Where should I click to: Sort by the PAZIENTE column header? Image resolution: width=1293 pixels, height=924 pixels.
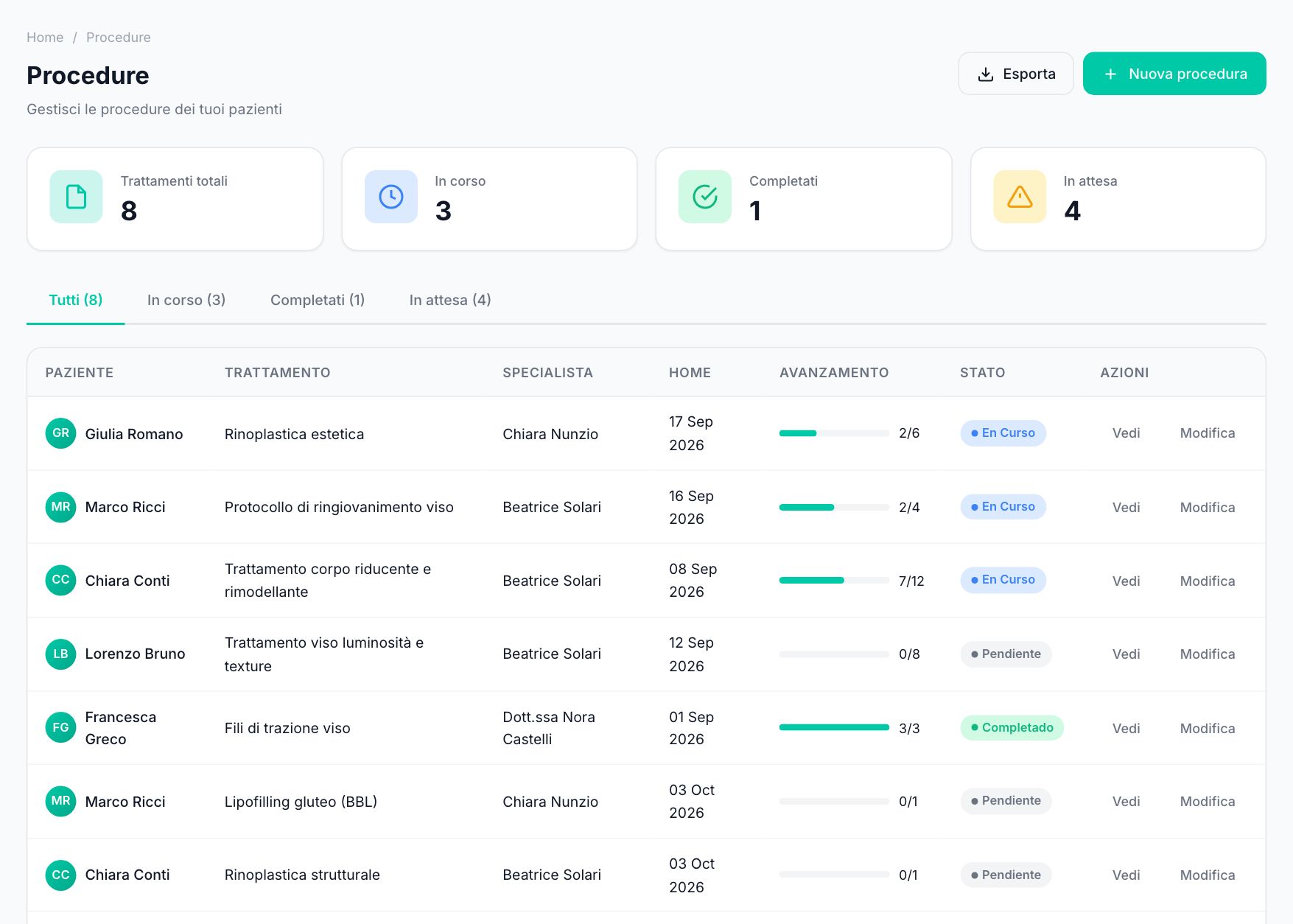80,373
